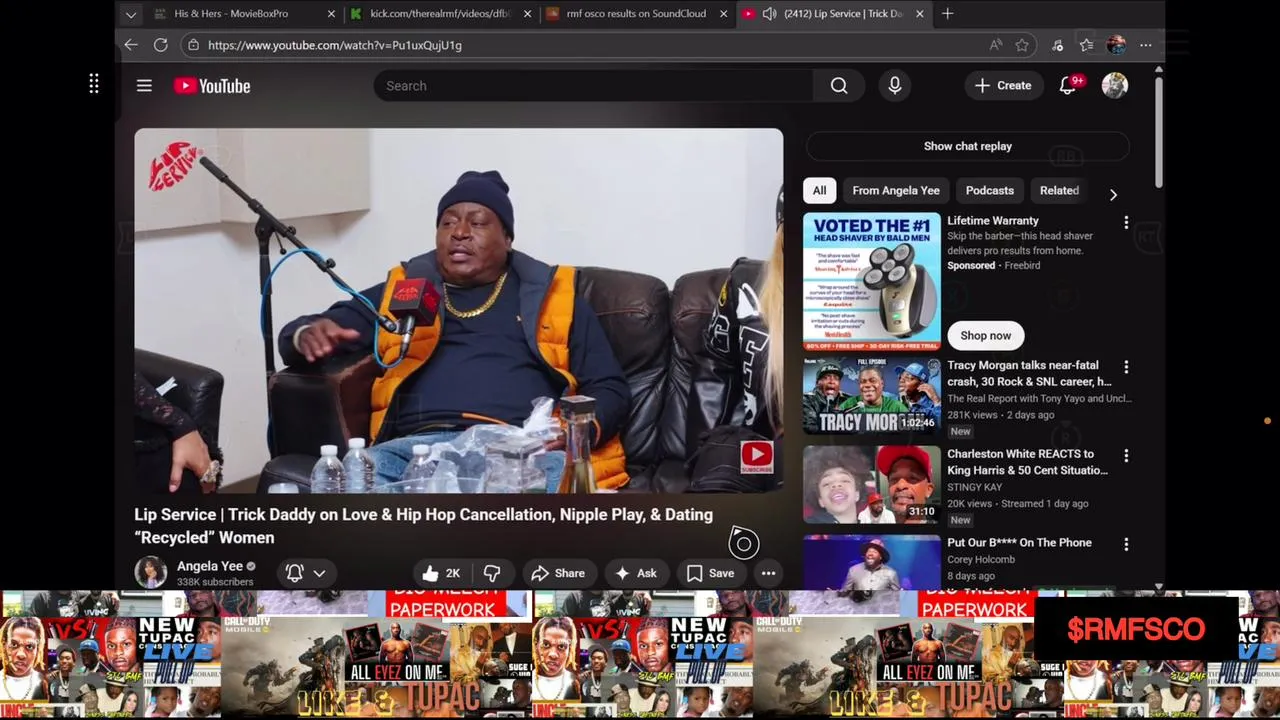Open the Charleston White video thumbnail

pyautogui.click(x=872, y=485)
